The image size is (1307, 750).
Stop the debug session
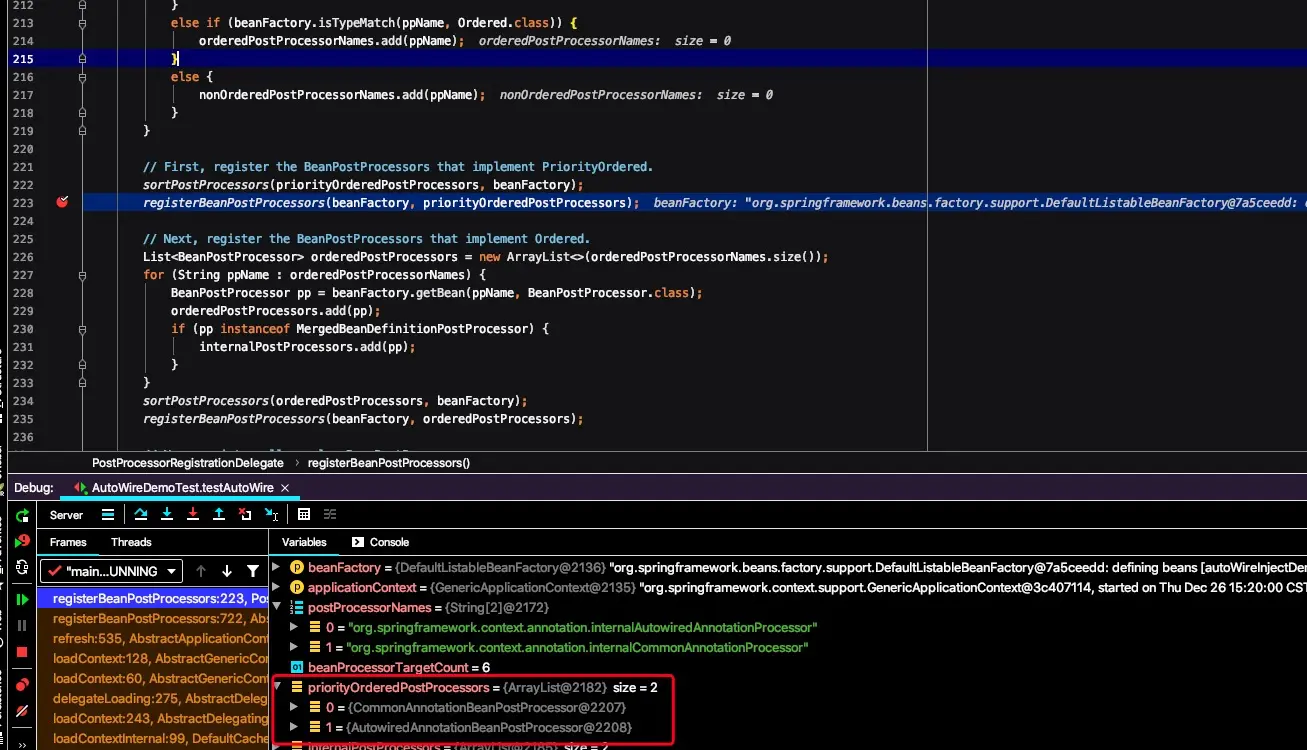(22, 651)
